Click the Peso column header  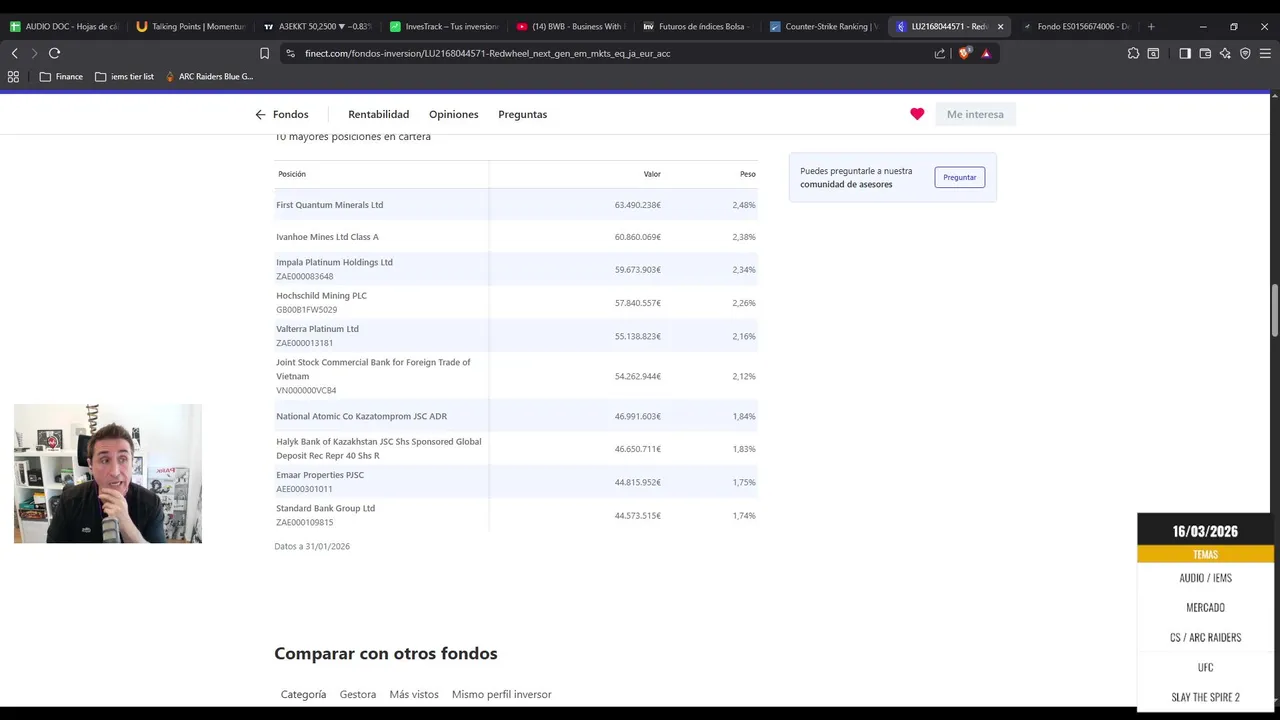(747, 174)
